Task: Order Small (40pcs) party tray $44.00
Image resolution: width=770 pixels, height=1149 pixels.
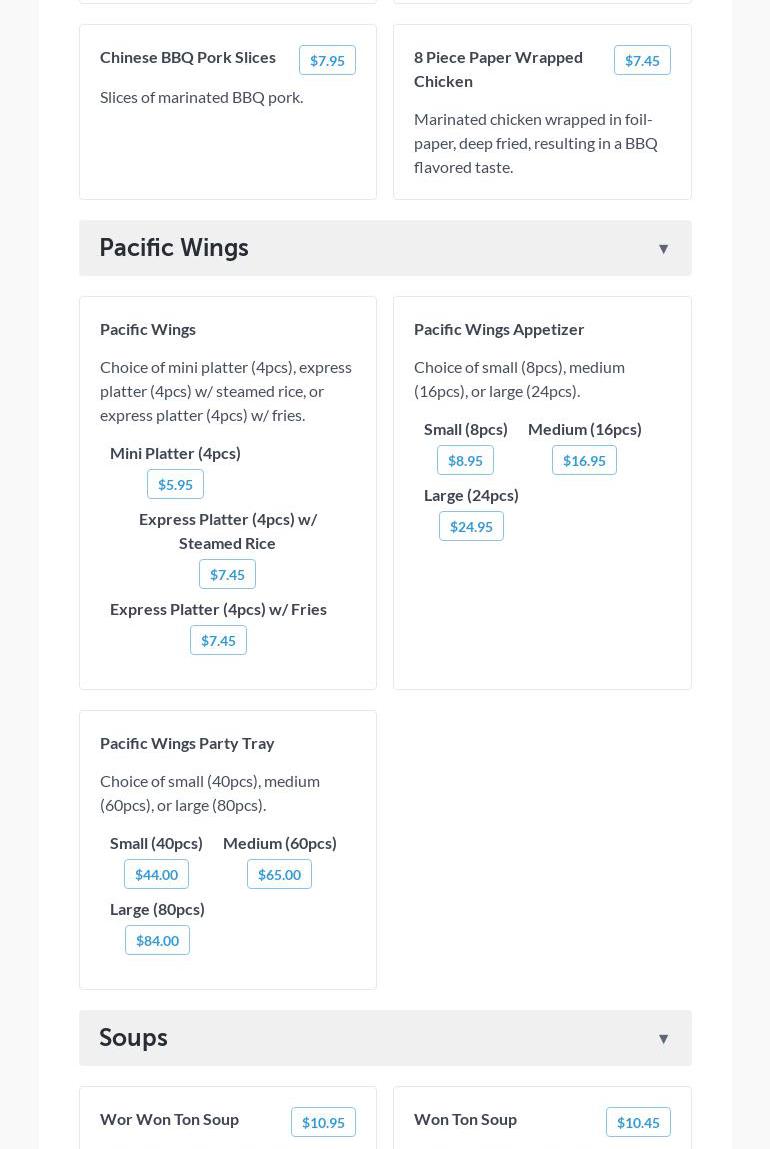Action: pyautogui.click(x=156, y=875)
